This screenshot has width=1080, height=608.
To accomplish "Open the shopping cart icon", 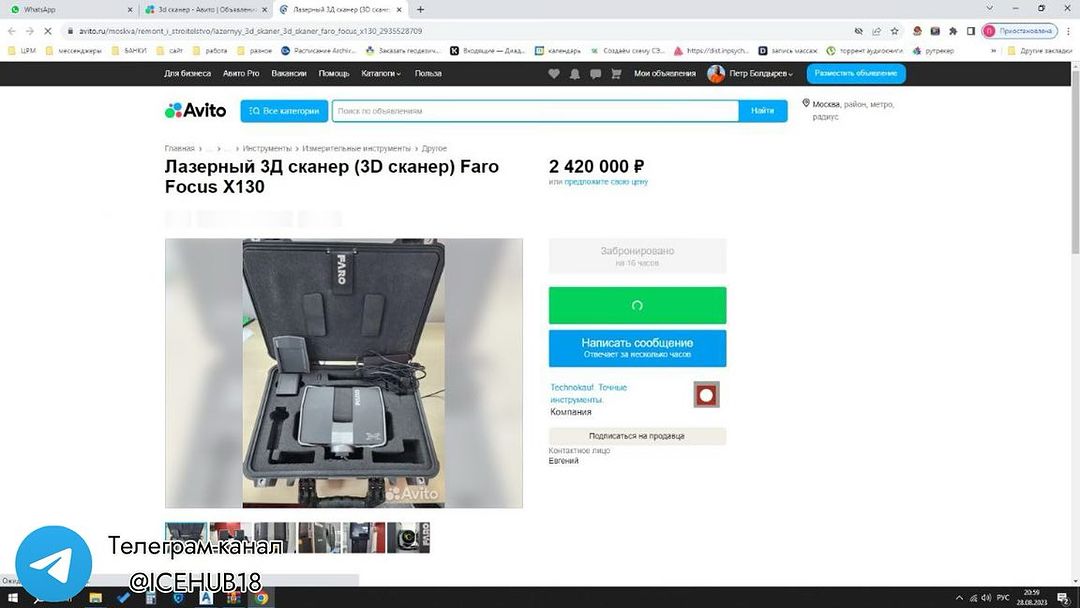I will click(x=616, y=74).
